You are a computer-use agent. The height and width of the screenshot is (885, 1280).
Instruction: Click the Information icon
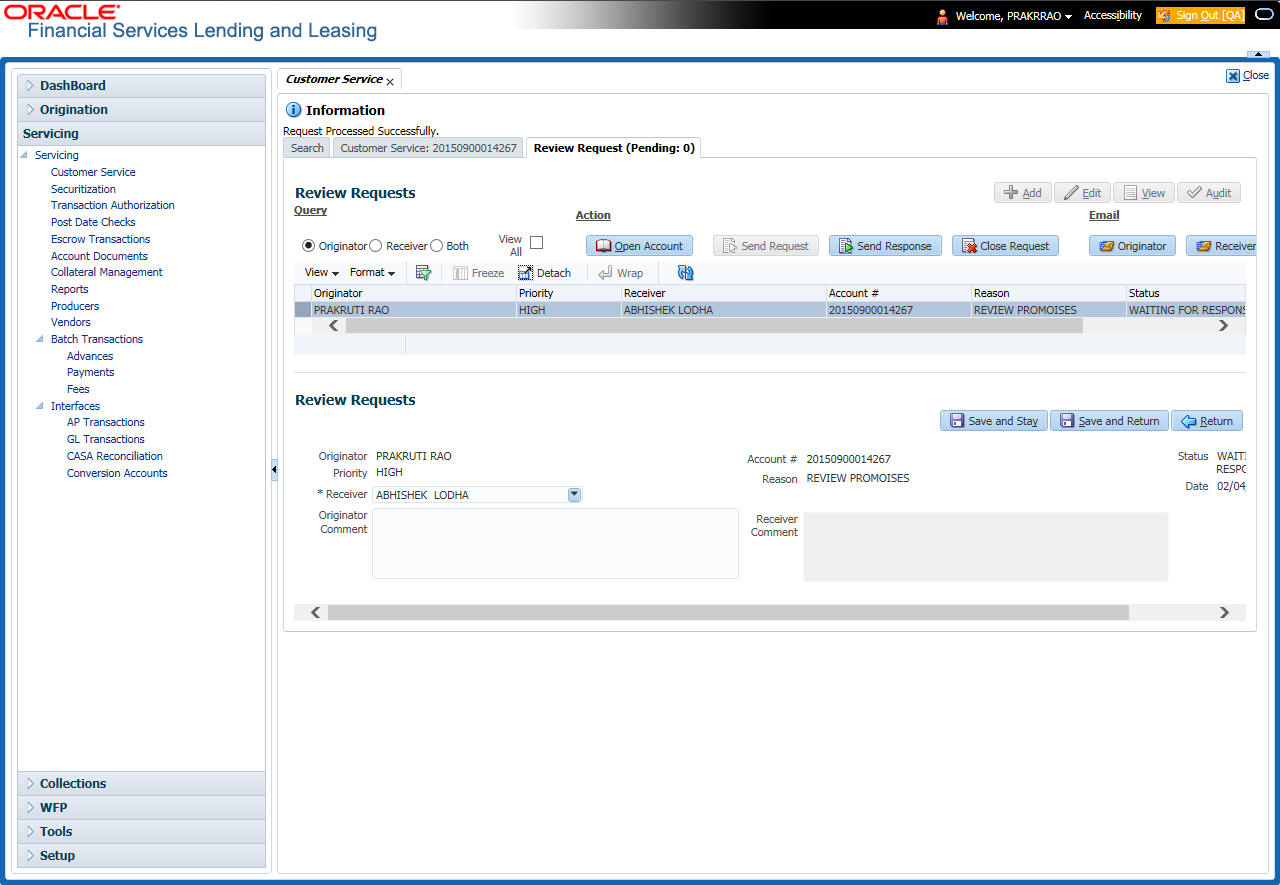click(293, 110)
